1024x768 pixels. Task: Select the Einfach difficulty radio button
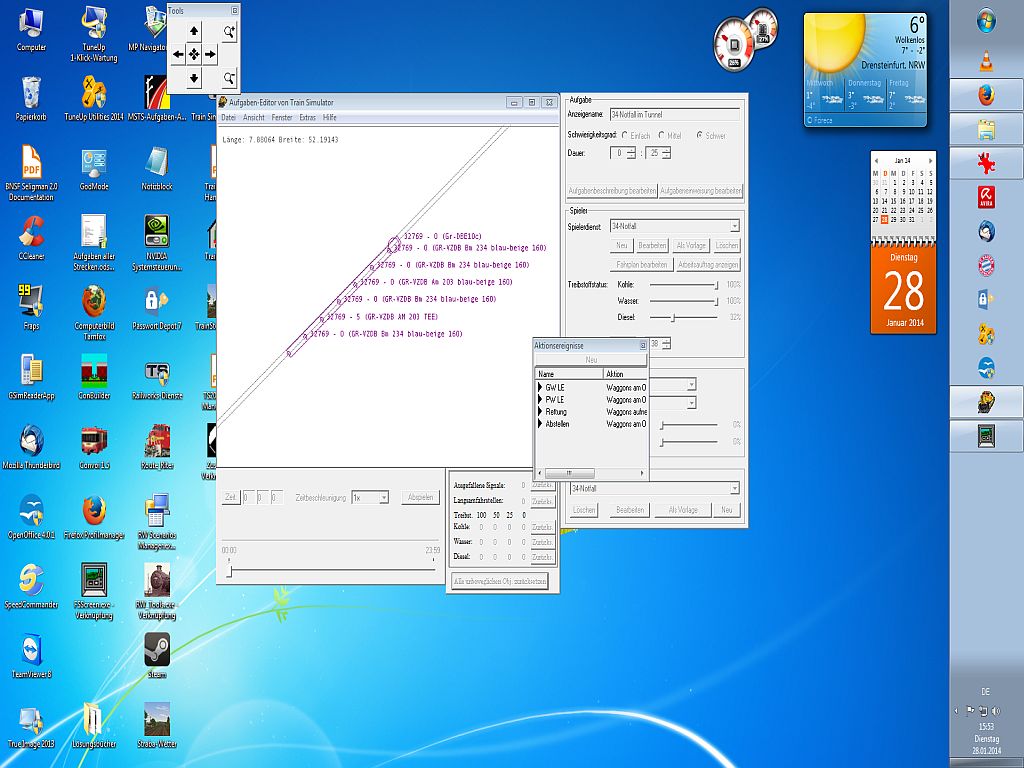pyautogui.click(x=625, y=135)
